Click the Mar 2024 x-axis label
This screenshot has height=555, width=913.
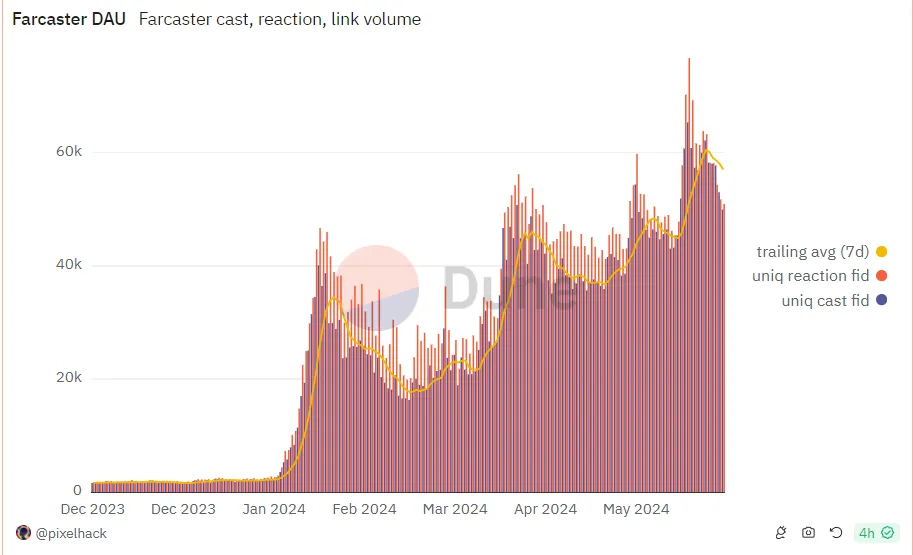pyautogui.click(x=455, y=509)
